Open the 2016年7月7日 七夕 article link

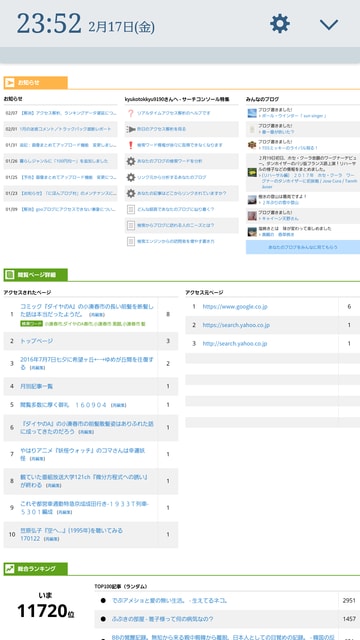pyautogui.click(x=87, y=363)
